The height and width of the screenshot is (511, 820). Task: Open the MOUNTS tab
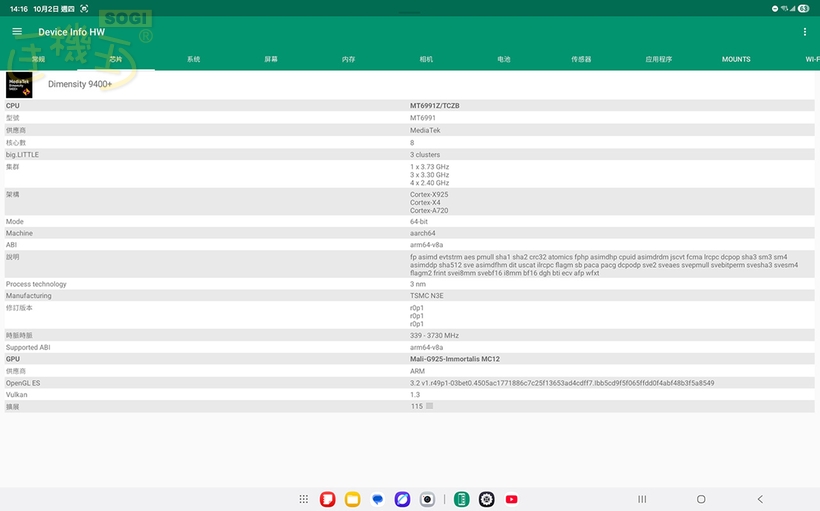[x=736, y=59]
